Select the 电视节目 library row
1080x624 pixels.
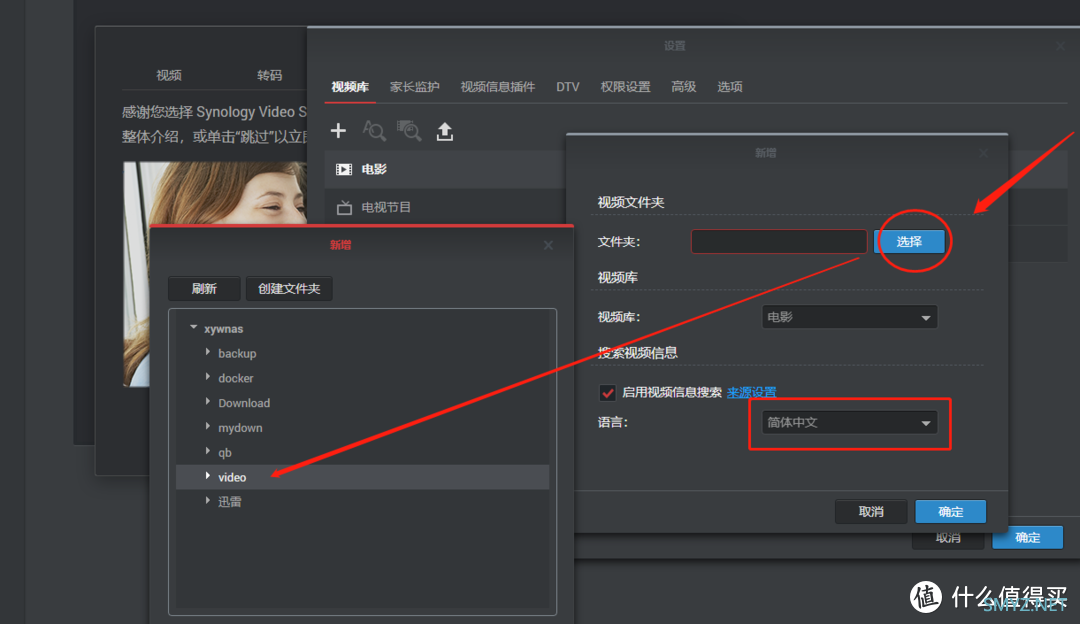pos(445,207)
